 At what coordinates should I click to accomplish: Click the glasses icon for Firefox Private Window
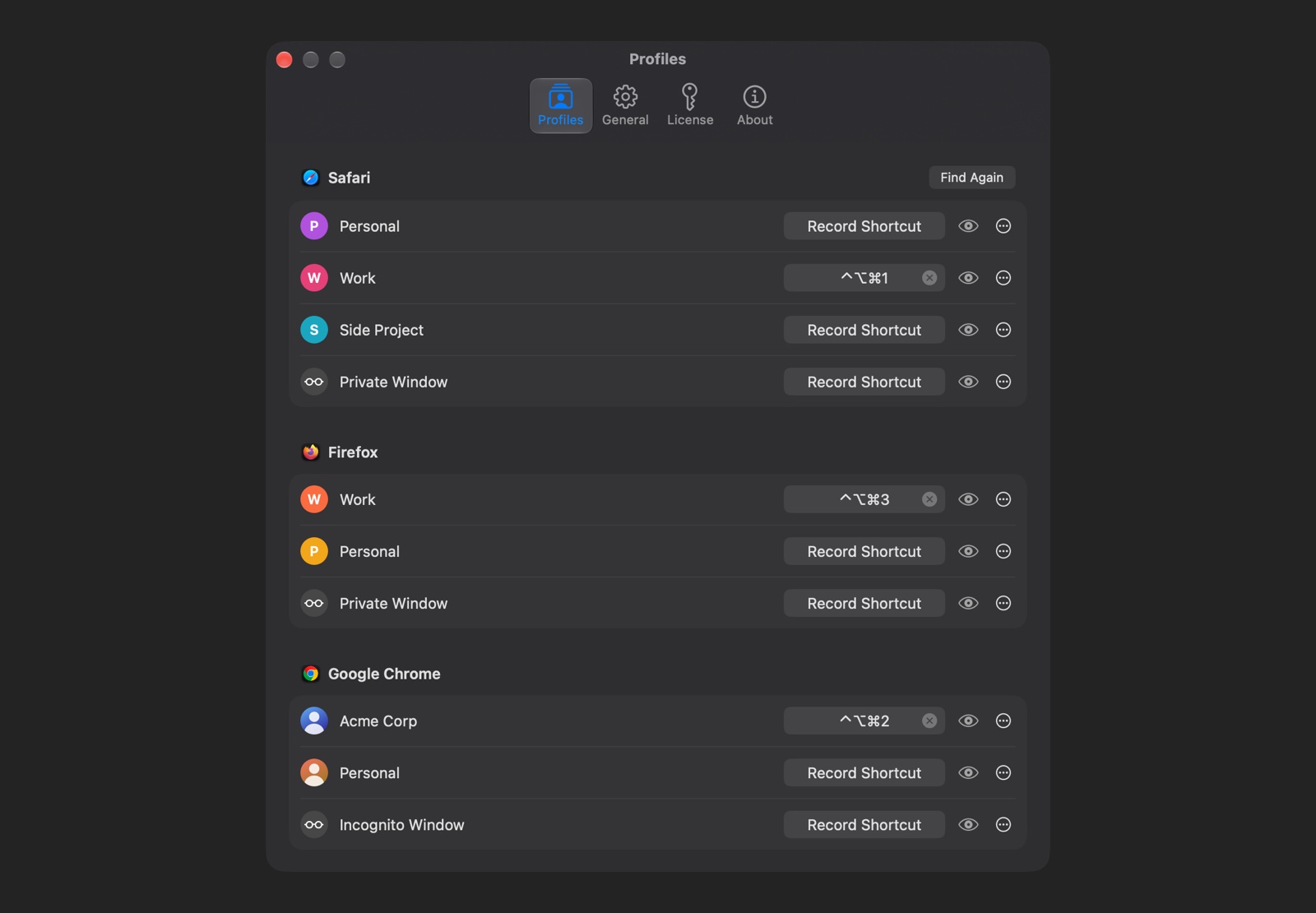[x=314, y=603]
